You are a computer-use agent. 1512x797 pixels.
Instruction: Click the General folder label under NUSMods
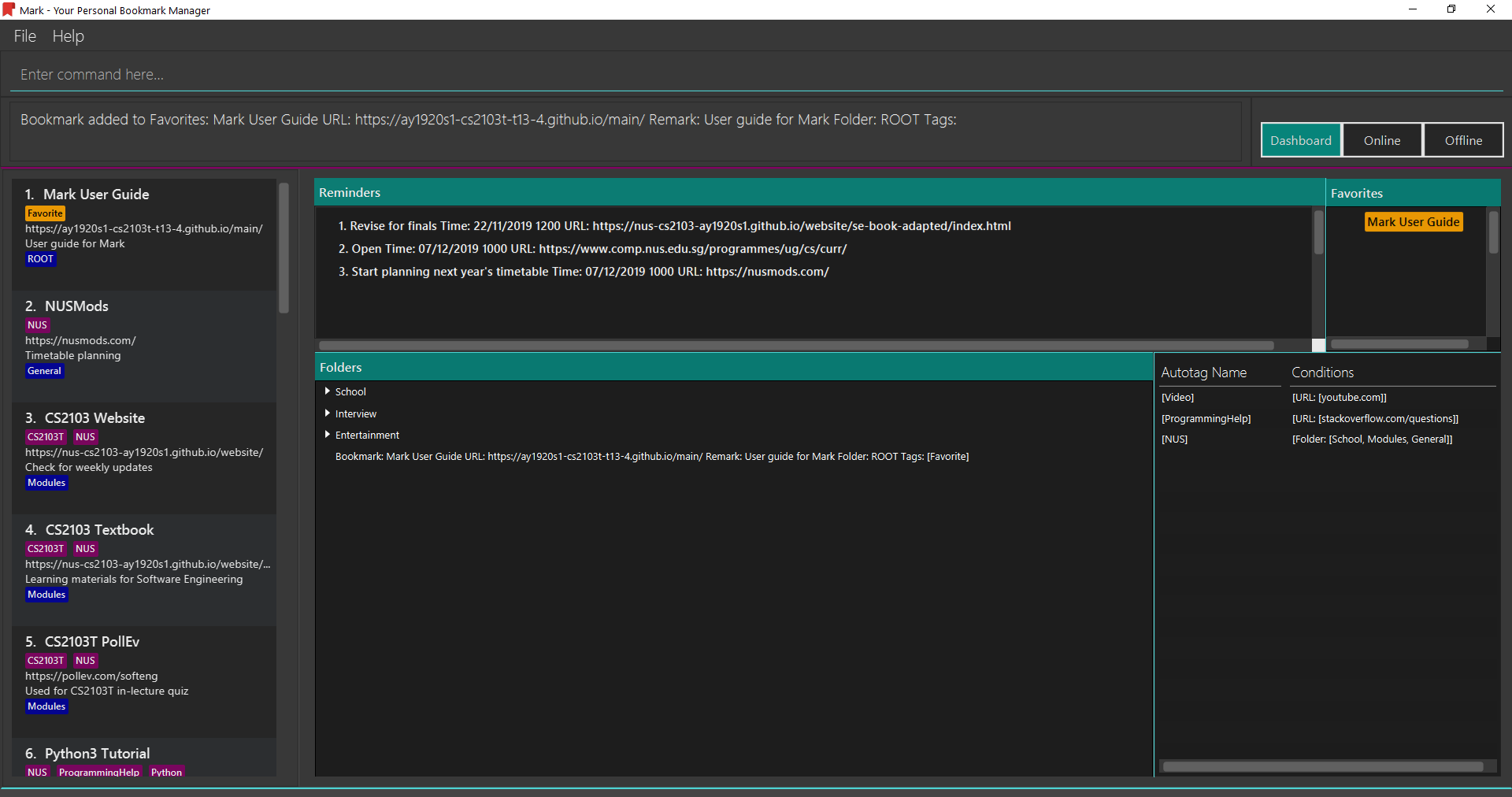pyautogui.click(x=44, y=371)
